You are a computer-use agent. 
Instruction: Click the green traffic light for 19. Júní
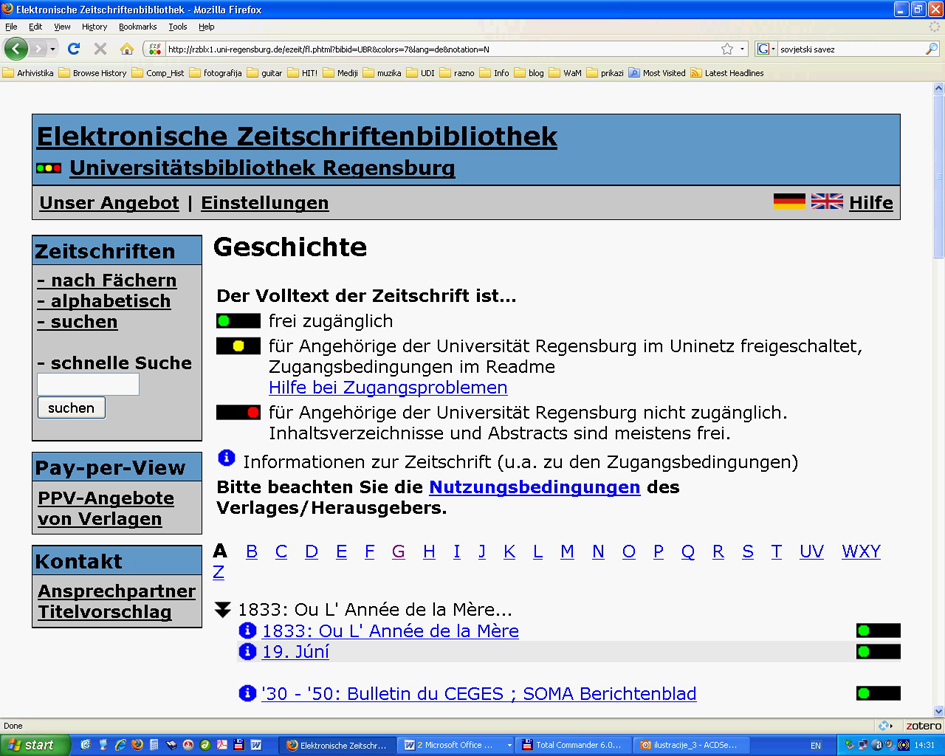tap(877, 652)
